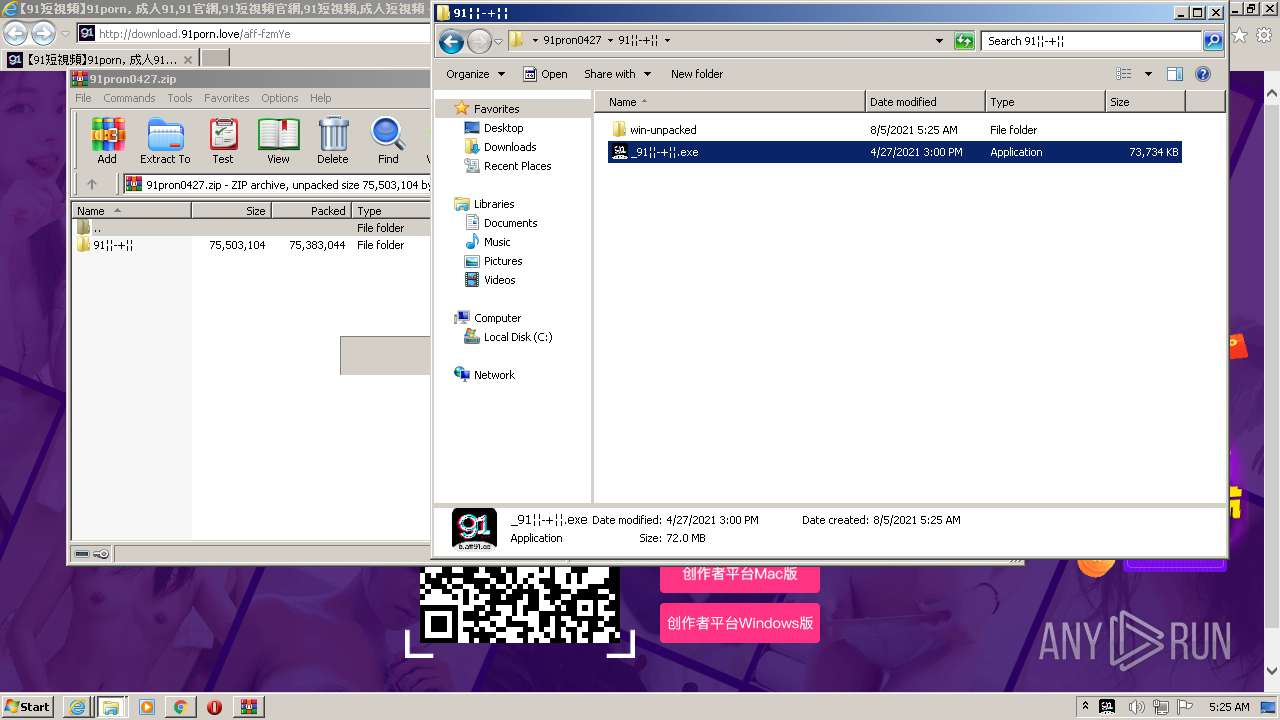The image size is (1280, 720).
Task: Expand the 91pron0427 breadcrumb arrow
Action: pyautogui.click(x=610, y=41)
